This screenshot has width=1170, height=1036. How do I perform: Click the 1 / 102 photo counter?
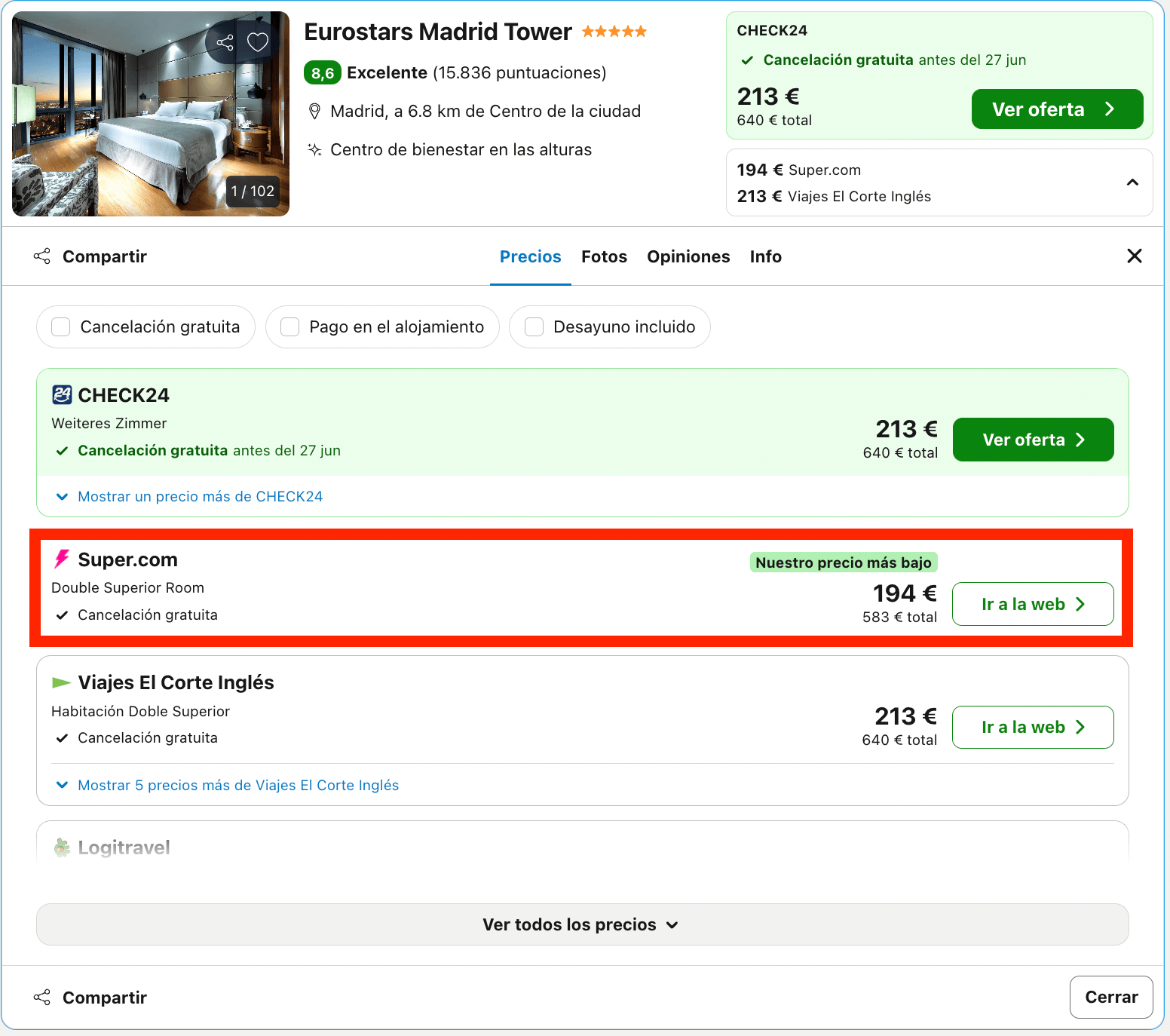click(253, 191)
